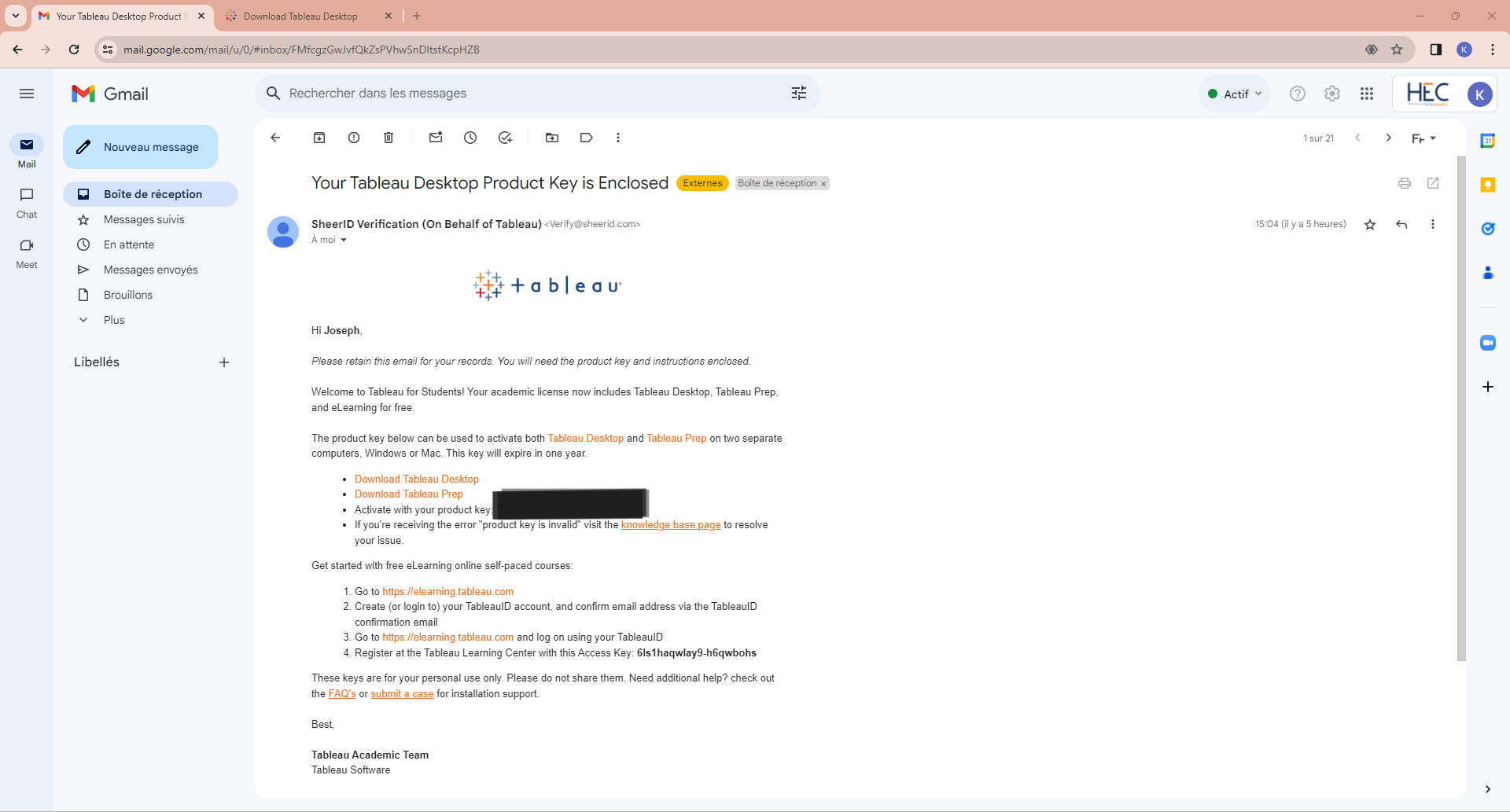Compose with Nouveau message button
The height and width of the screenshot is (812, 1510).
(140, 147)
